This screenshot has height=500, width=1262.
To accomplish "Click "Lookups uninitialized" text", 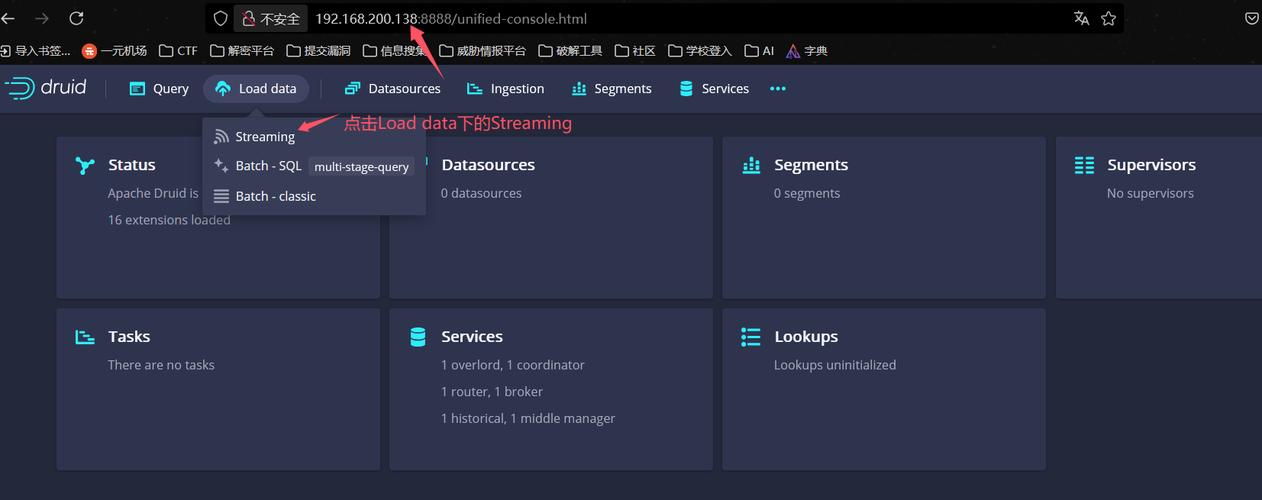I will (x=835, y=365).
